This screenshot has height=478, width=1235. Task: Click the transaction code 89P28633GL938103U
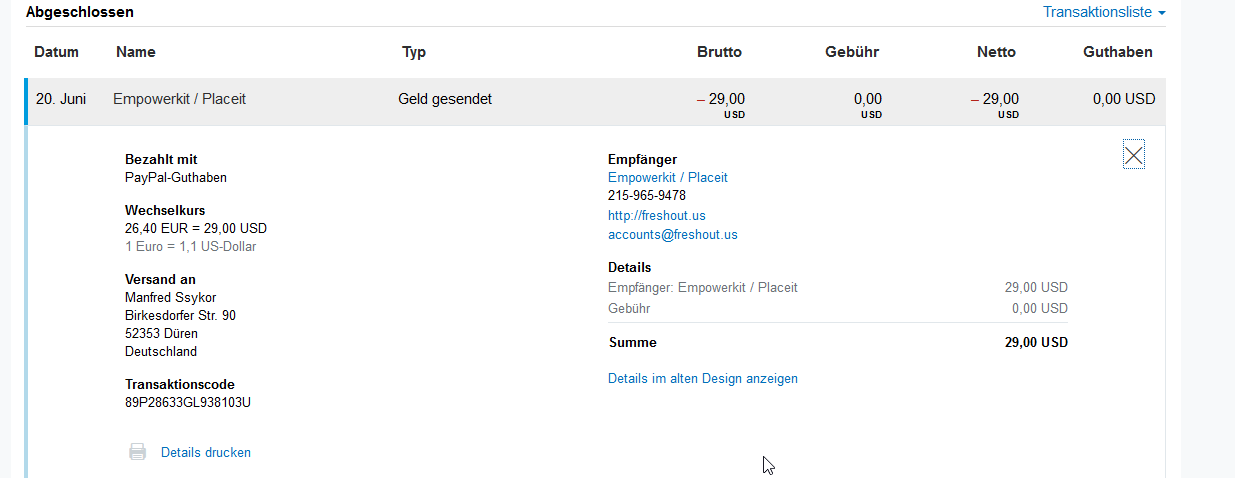(188, 403)
